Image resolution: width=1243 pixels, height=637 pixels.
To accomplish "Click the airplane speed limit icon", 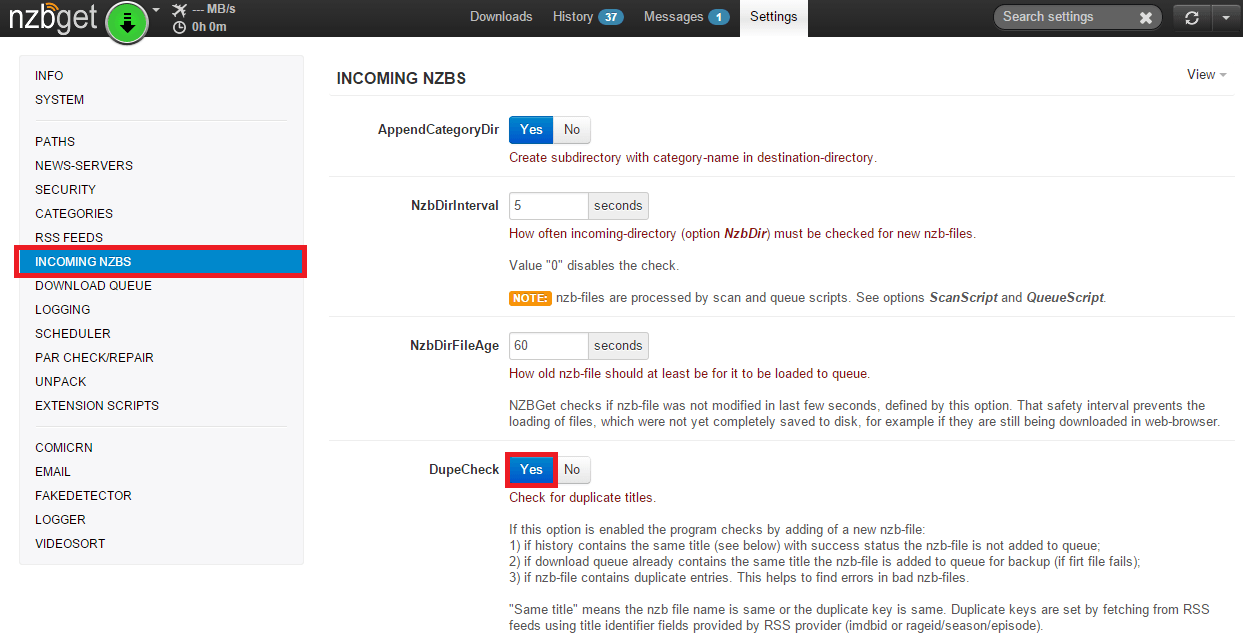I will click(179, 10).
